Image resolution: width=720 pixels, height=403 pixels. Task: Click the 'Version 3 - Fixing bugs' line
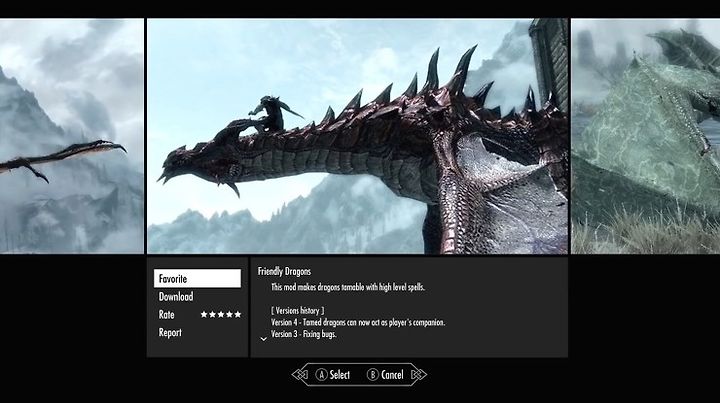point(304,334)
